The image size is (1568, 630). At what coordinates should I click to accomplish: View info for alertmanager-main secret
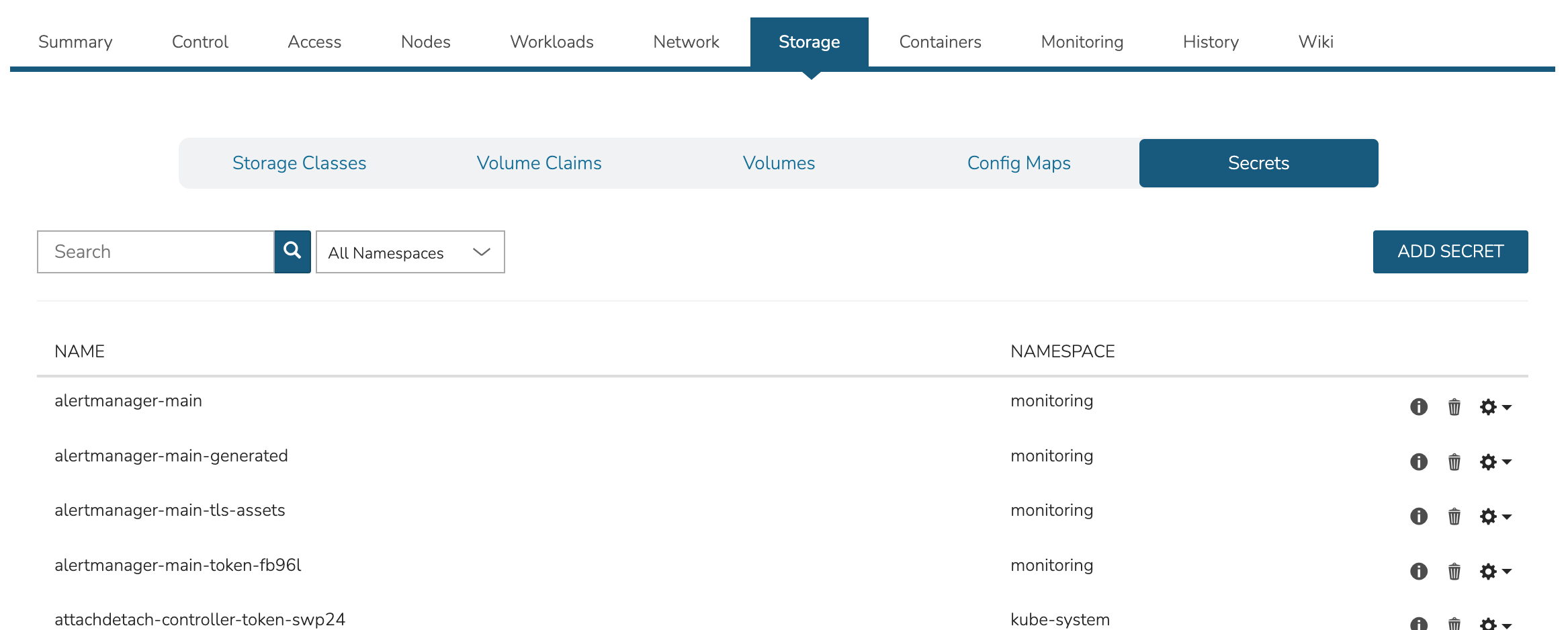pyautogui.click(x=1418, y=407)
